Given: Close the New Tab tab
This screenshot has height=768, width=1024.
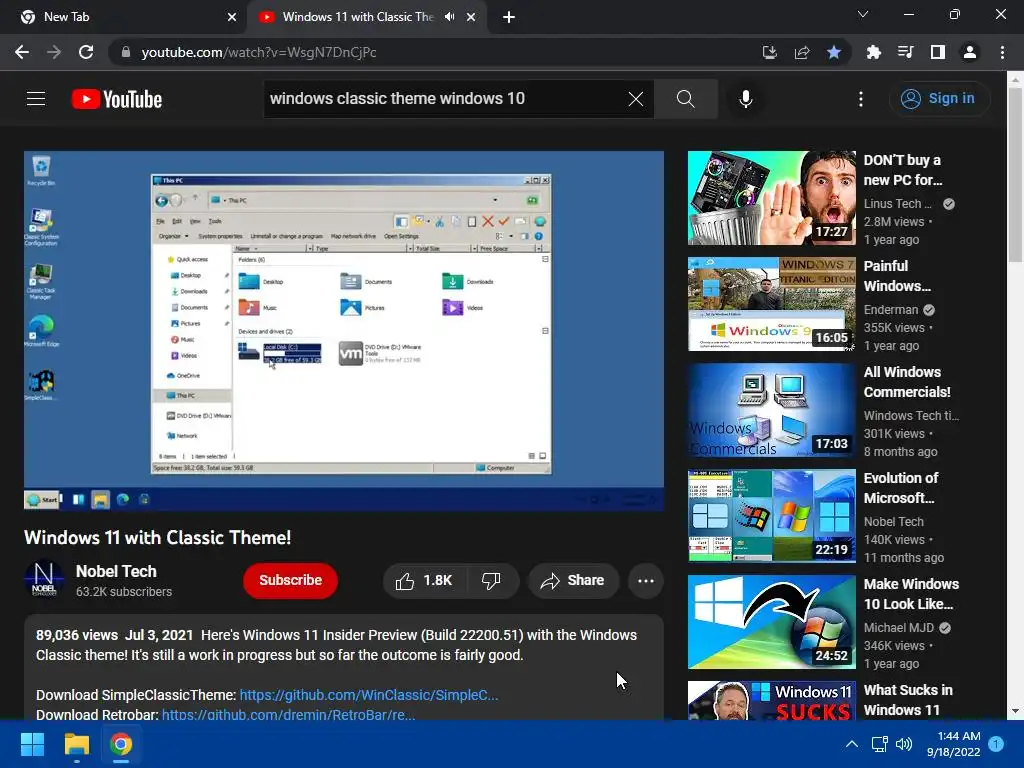Looking at the screenshot, I should coord(232,17).
